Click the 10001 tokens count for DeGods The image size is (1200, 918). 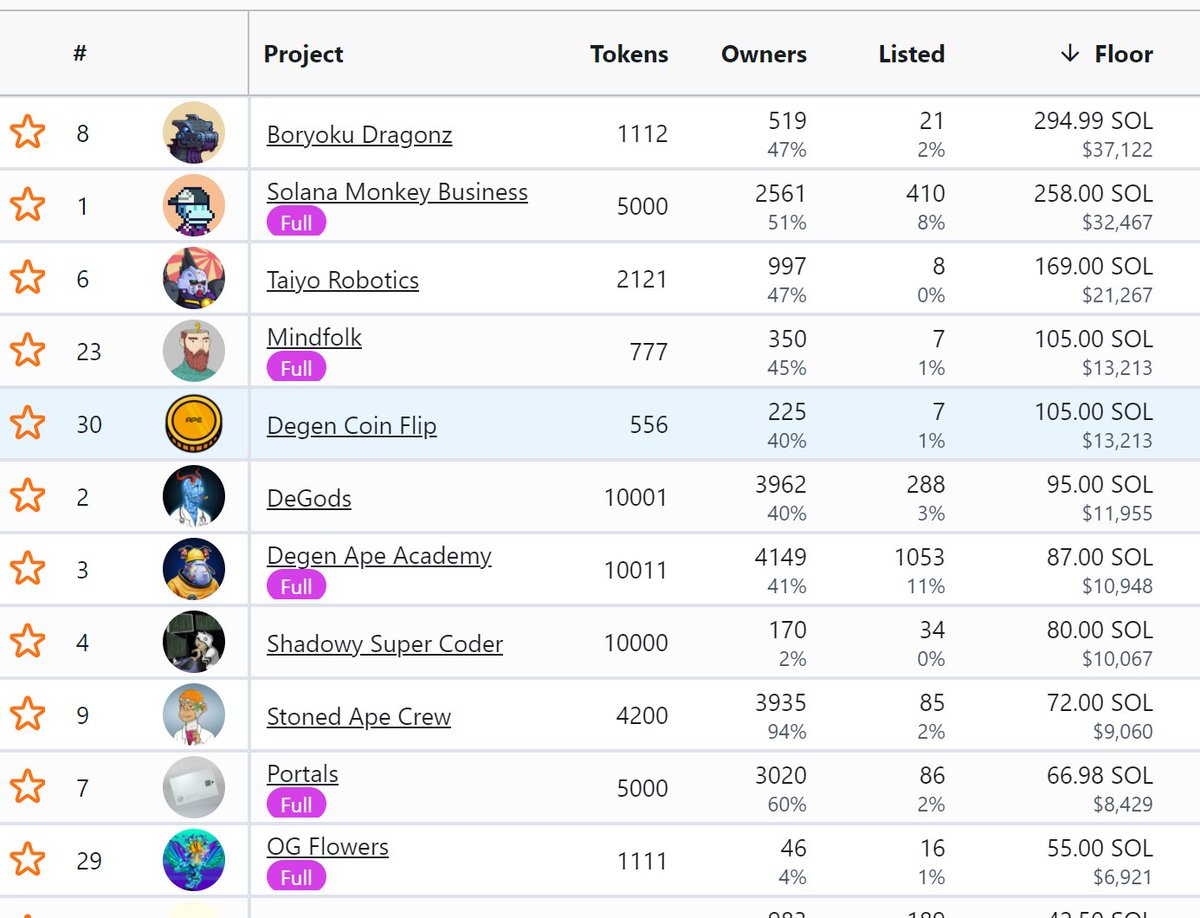(x=636, y=497)
